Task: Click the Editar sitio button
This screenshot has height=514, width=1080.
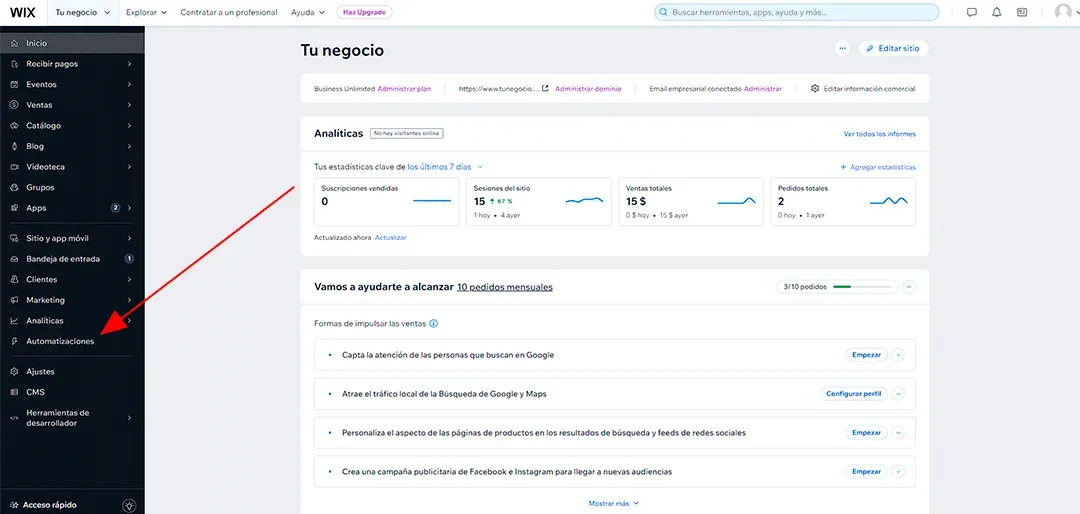Action: point(893,48)
